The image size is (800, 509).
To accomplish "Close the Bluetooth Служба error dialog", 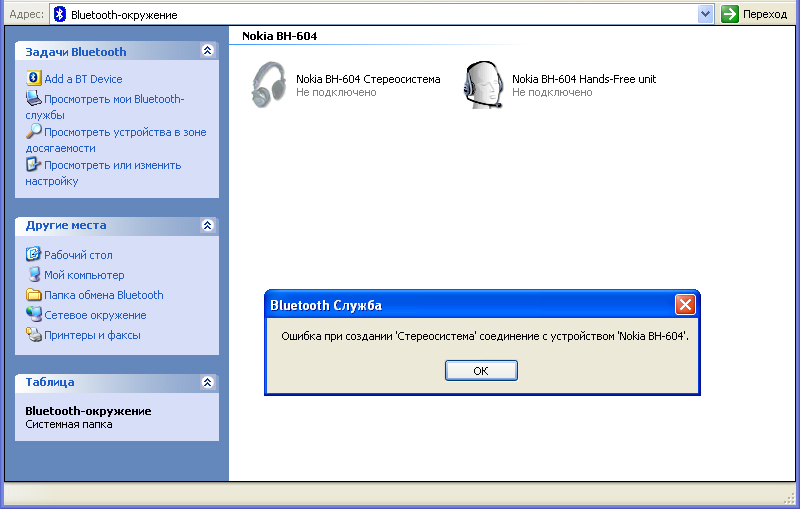I will (x=685, y=305).
